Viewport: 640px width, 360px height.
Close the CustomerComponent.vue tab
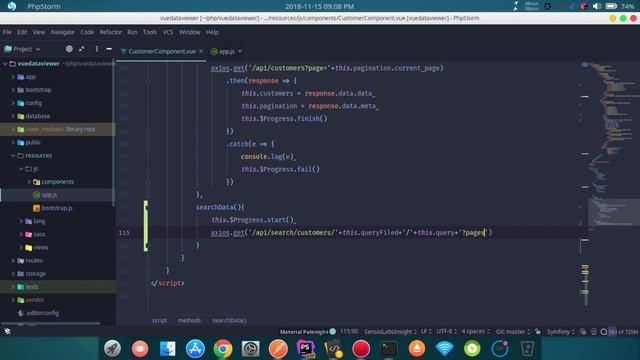[201, 51]
